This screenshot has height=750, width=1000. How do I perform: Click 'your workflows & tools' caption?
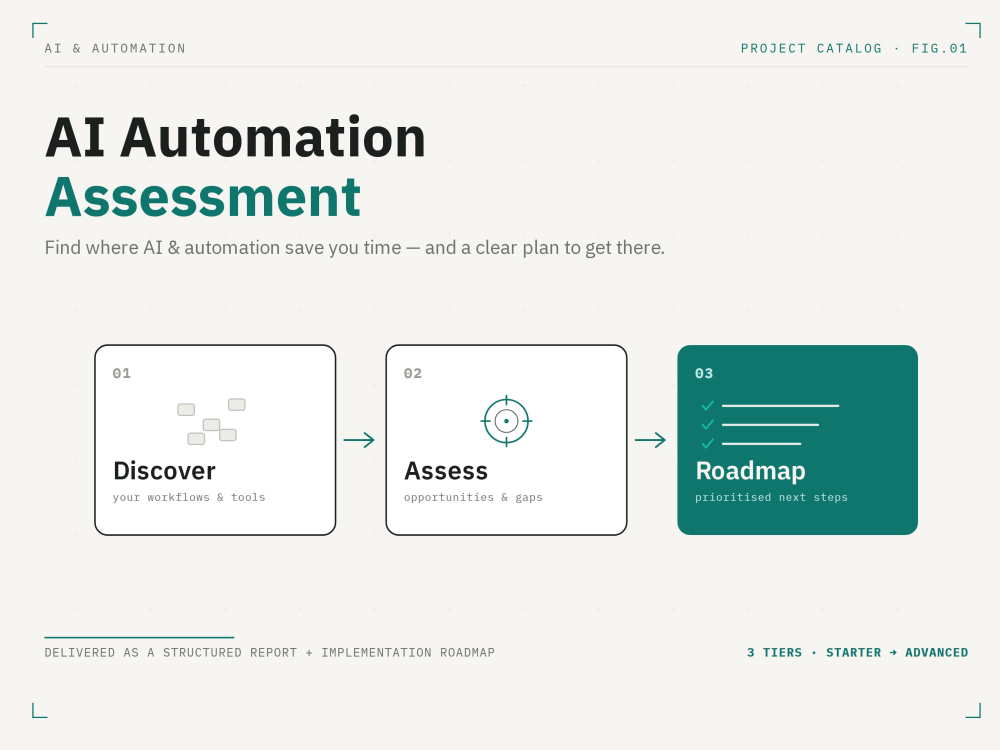click(x=189, y=497)
